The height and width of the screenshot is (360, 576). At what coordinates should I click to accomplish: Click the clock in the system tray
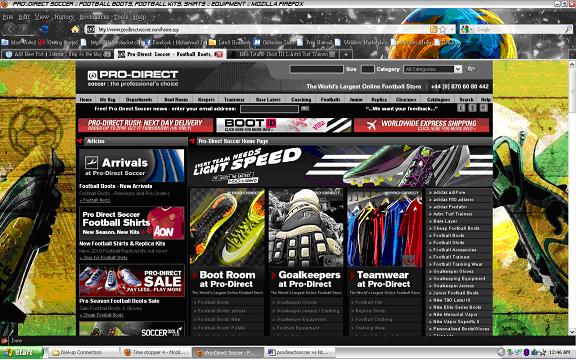click(x=560, y=353)
